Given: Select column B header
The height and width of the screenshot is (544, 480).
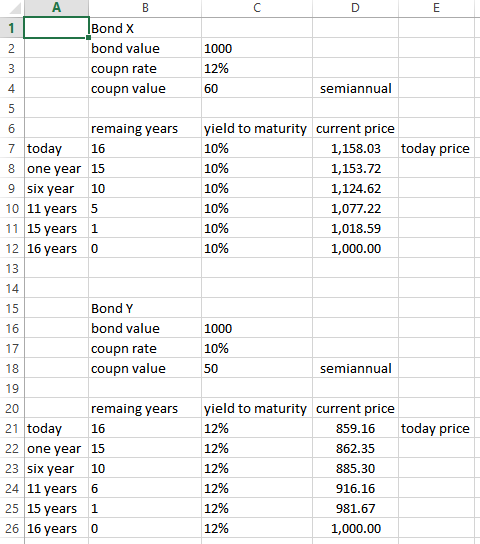Looking at the screenshot, I should click(145, 8).
